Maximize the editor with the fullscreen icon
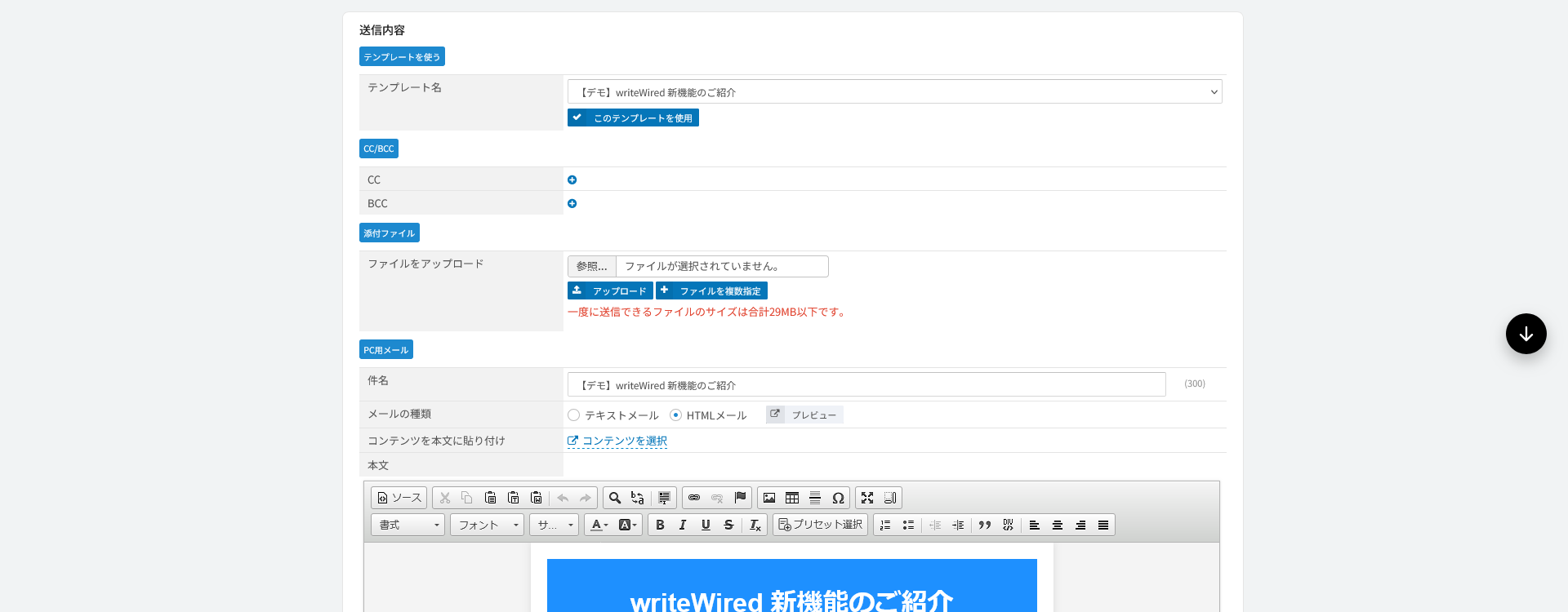 coord(867,498)
